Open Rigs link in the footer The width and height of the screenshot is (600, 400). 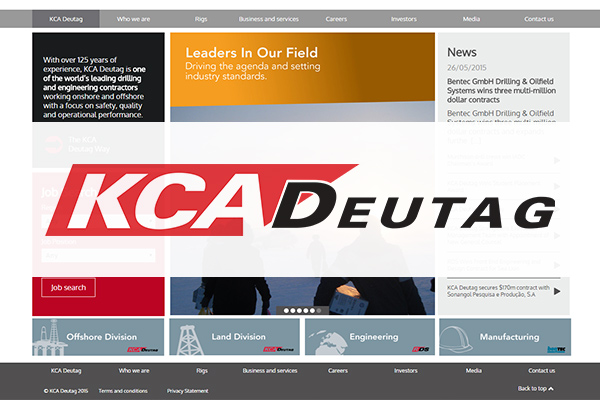click(202, 371)
